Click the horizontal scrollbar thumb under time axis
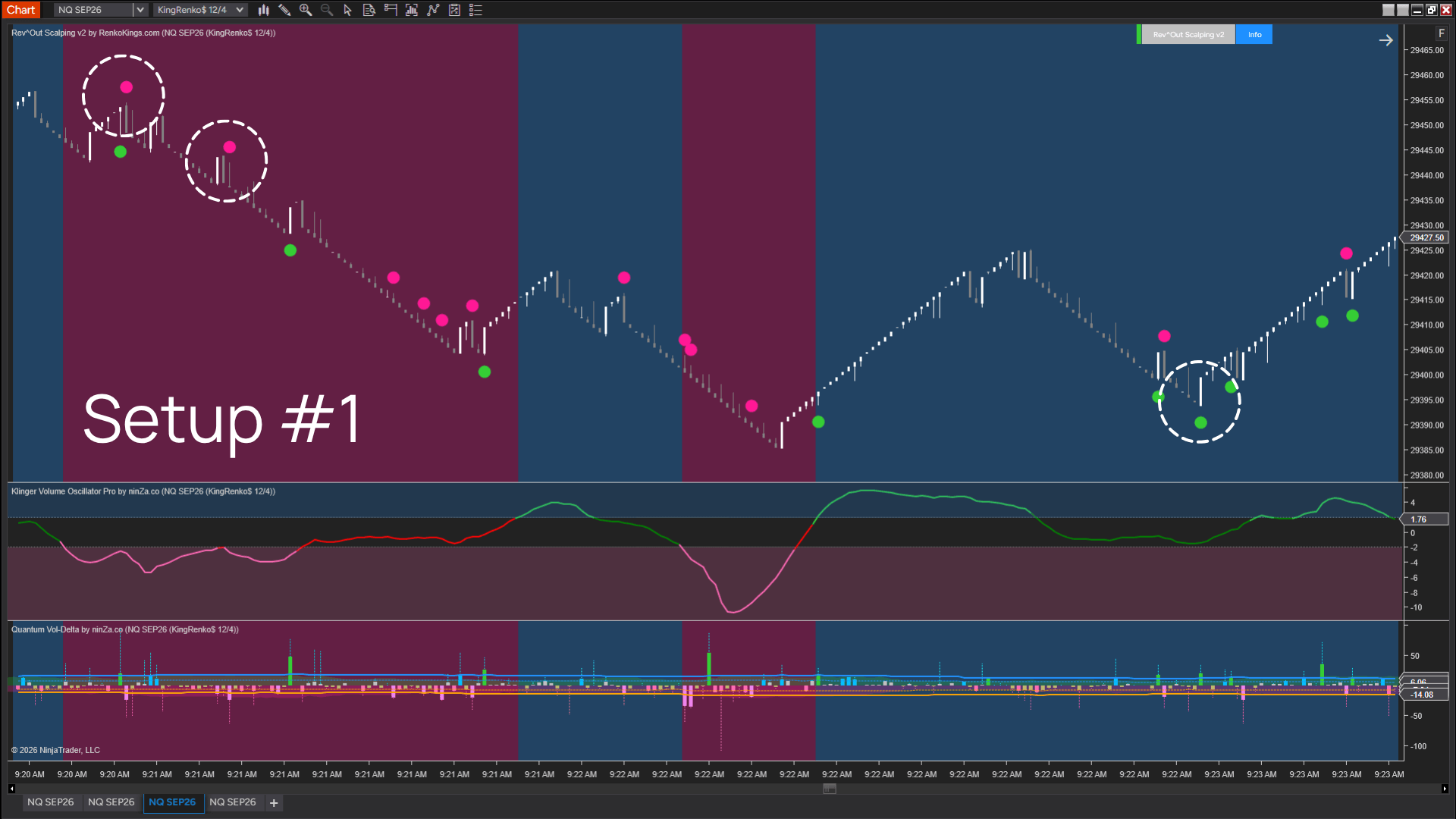Viewport: 1456px width, 819px height. pyautogui.click(x=830, y=789)
